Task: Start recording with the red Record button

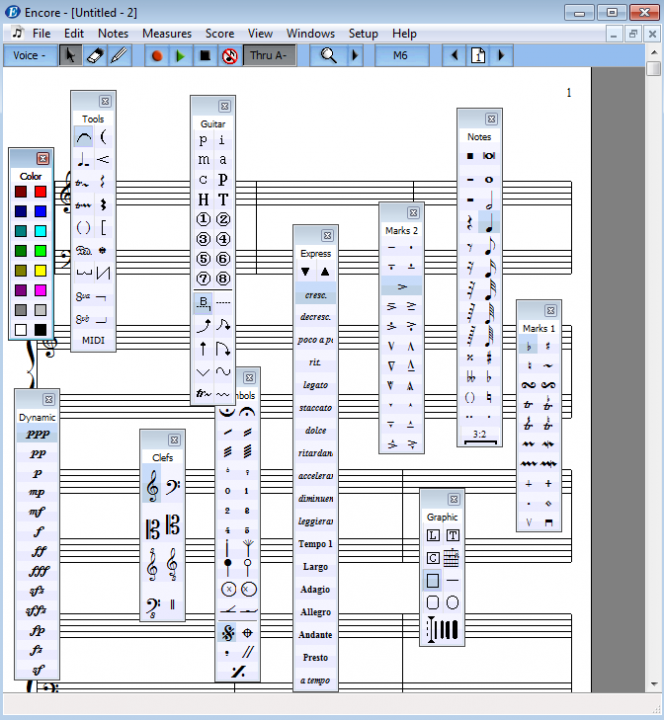Action: [157, 56]
